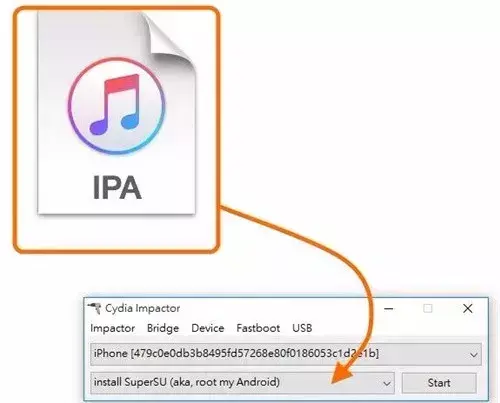Open the Fastboot menu
The height and width of the screenshot is (403, 500).
click(258, 328)
